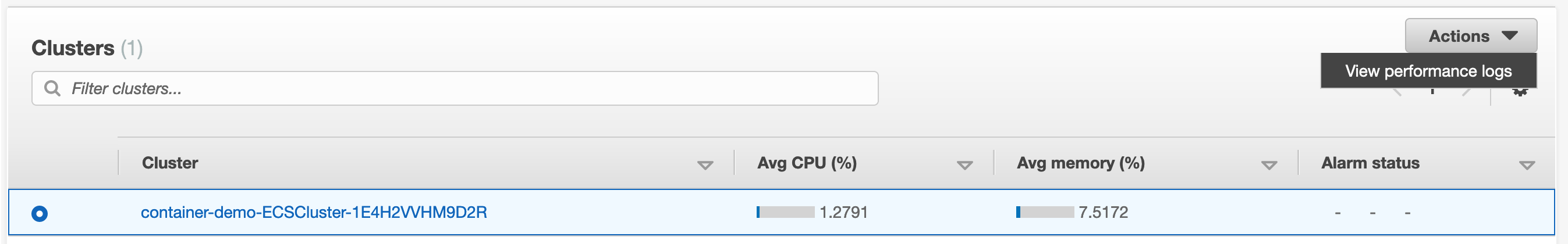Sort by the Alarm status header label
The height and width of the screenshot is (244, 1568).
coord(1370,163)
